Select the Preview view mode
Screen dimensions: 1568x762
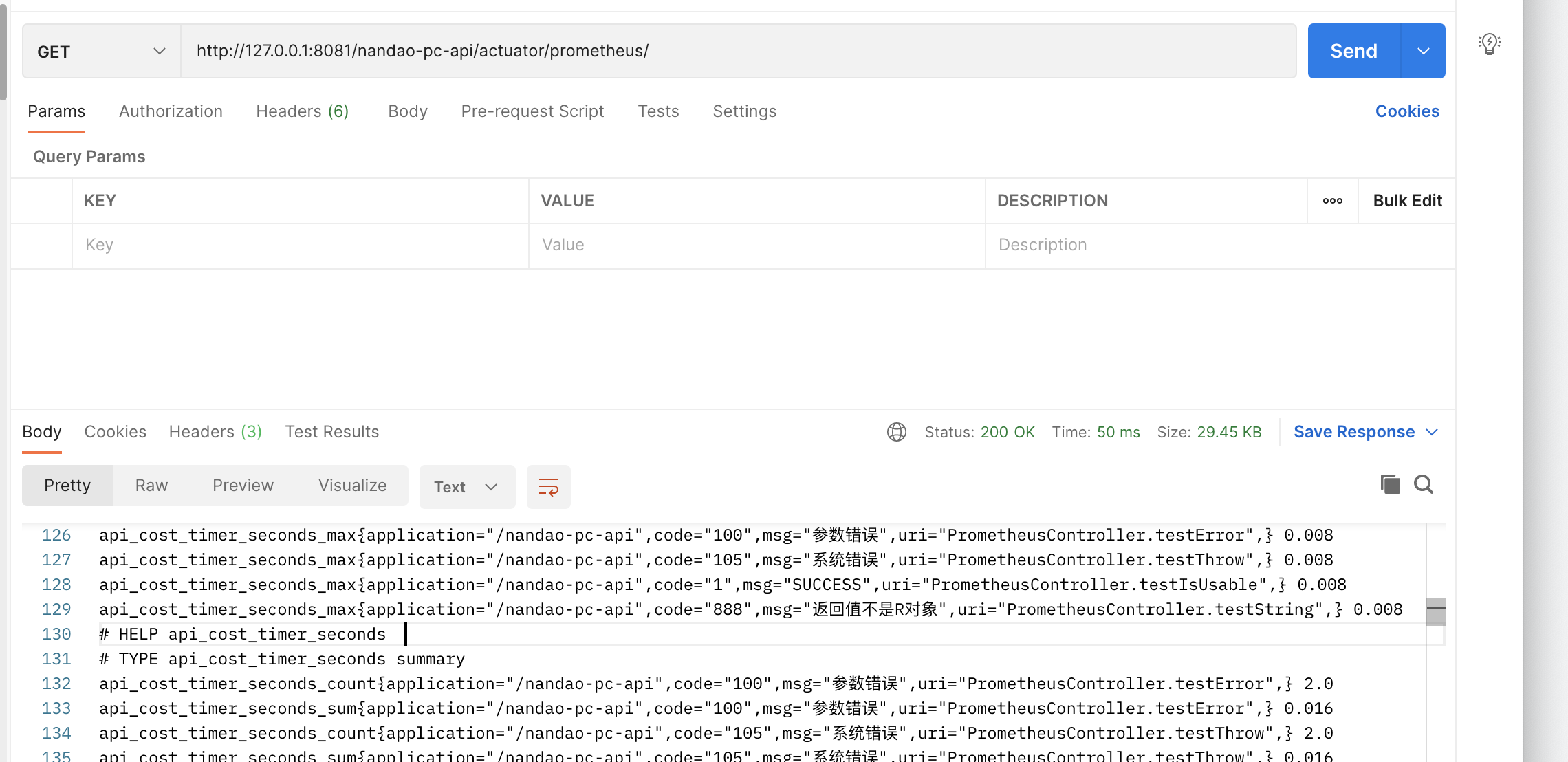pos(243,486)
